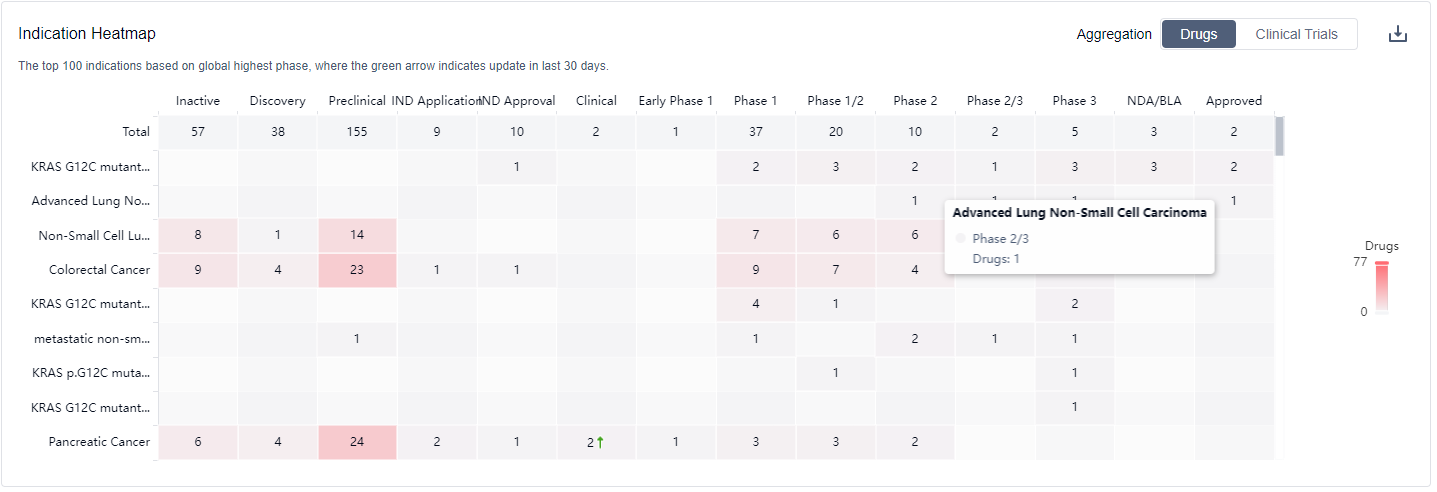This screenshot has height=492, width=1437.
Task: Click top handle of Drugs color legend
Action: (1382, 264)
